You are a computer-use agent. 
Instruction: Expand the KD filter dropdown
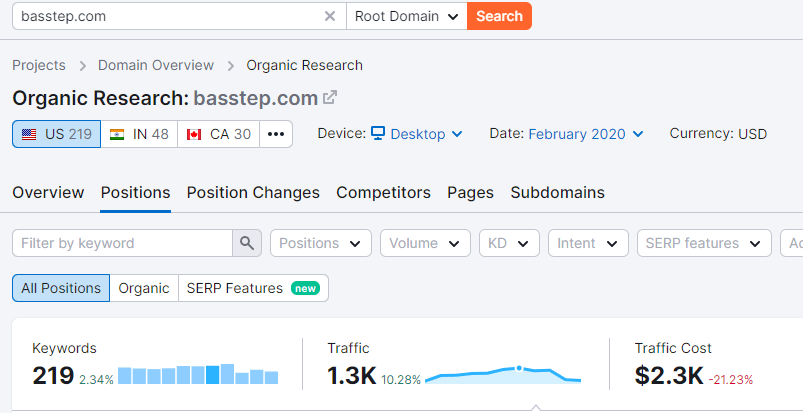coord(509,243)
